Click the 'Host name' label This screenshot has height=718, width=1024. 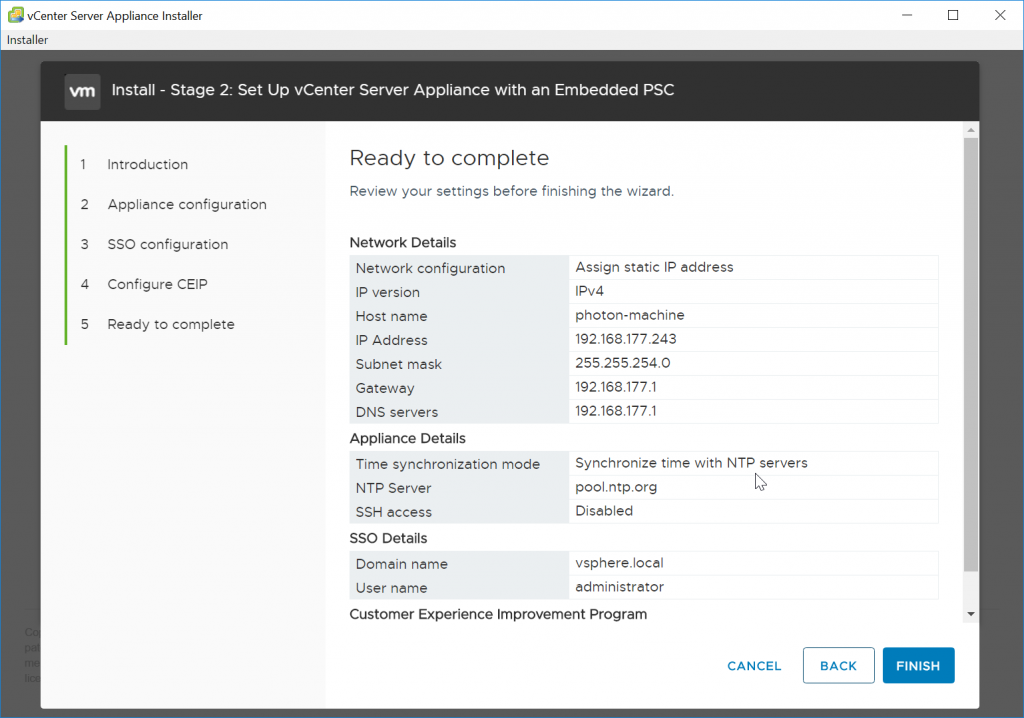click(391, 316)
